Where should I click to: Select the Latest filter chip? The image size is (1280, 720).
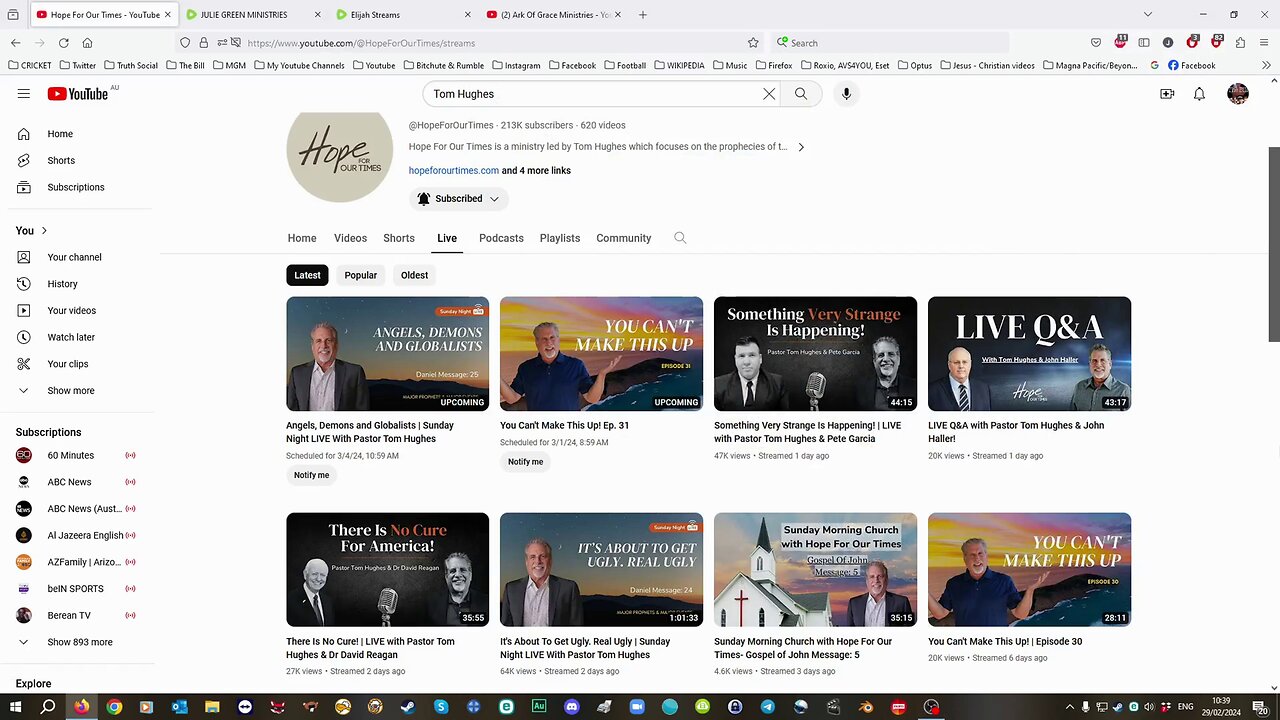click(x=307, y=275)
